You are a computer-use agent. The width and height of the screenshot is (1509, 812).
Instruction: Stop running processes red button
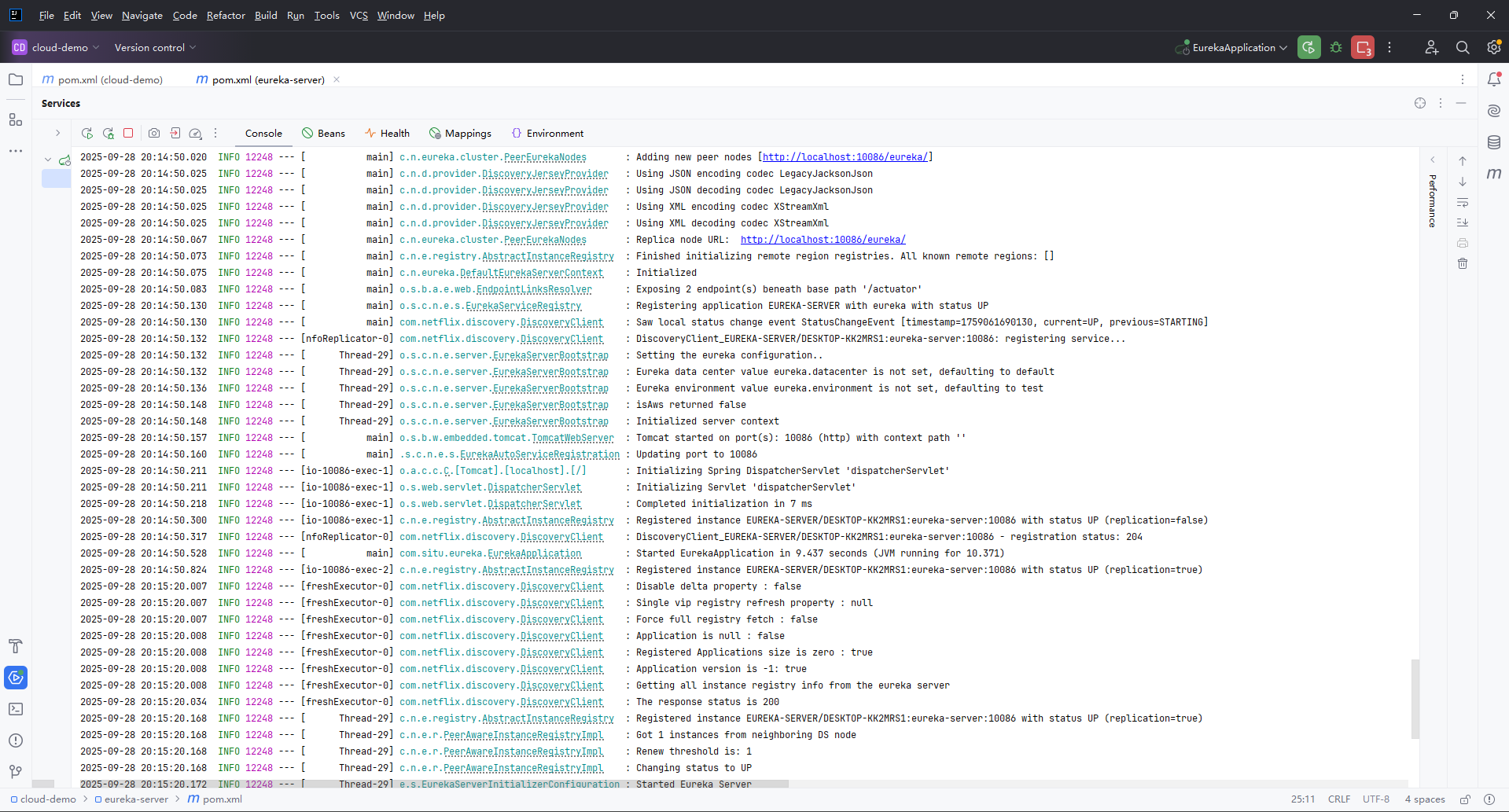tap(1363, 47)
